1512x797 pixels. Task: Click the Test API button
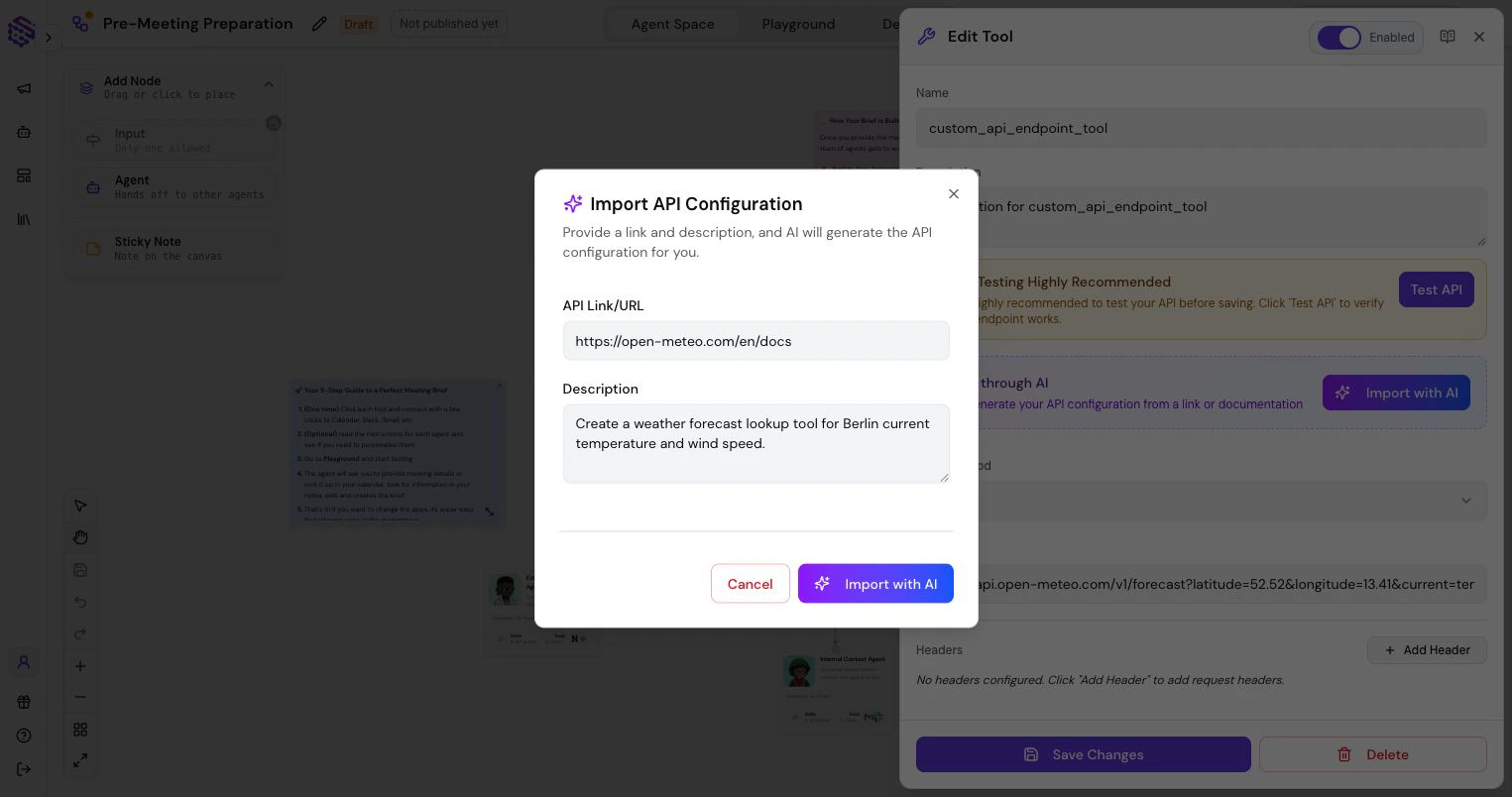(x=1436, y=289)
